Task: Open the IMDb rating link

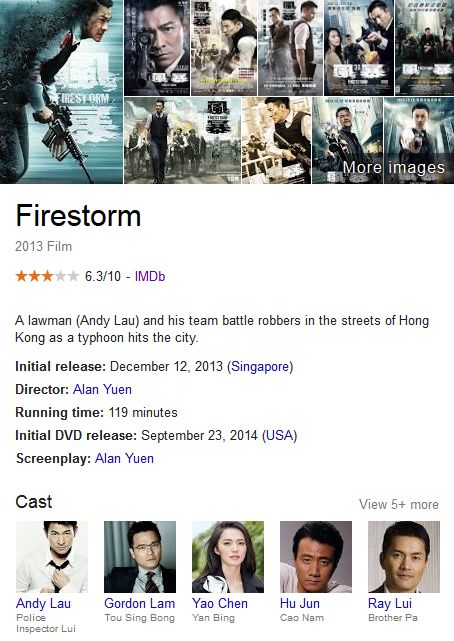Action: [x=150, y=276]
